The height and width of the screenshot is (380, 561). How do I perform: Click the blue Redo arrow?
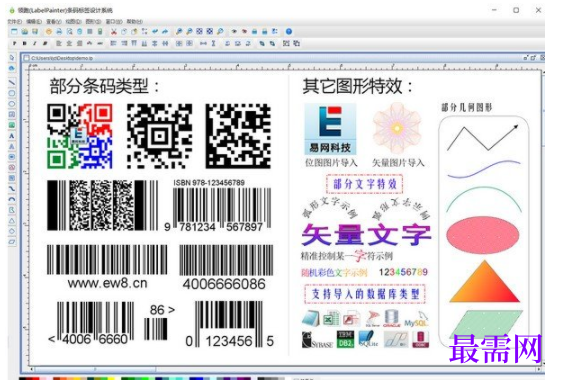click(x=165, y=31)
